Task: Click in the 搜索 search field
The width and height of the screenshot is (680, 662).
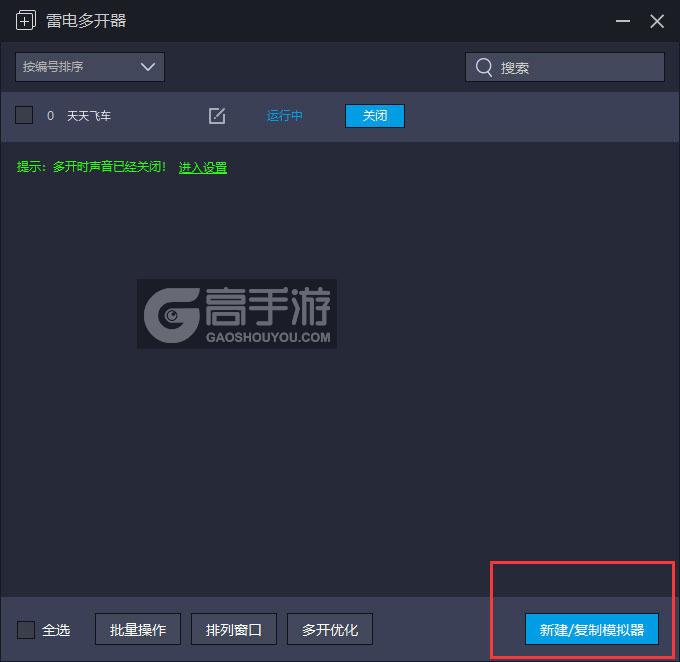Action: pyautogui.click(x=565, y=67)
